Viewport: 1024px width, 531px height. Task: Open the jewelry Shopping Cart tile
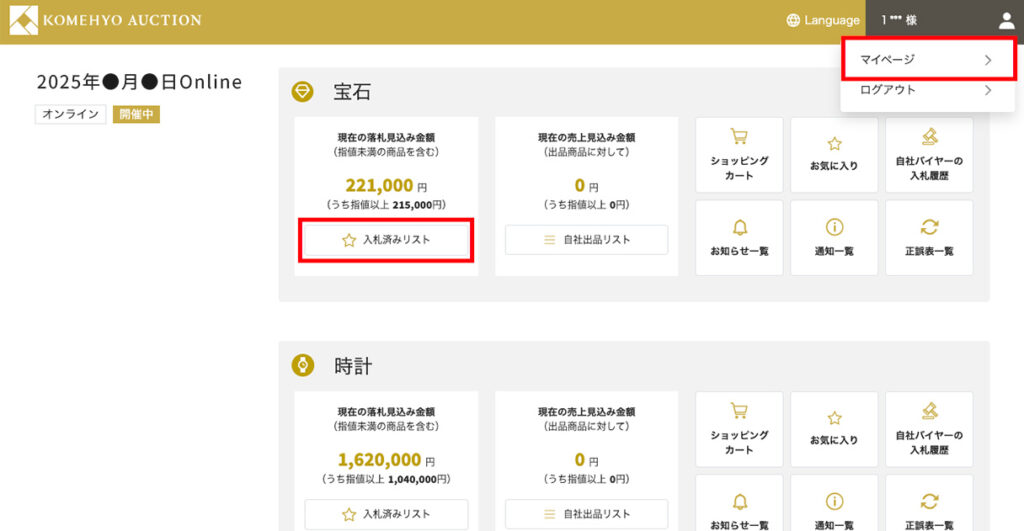[739, 154]
